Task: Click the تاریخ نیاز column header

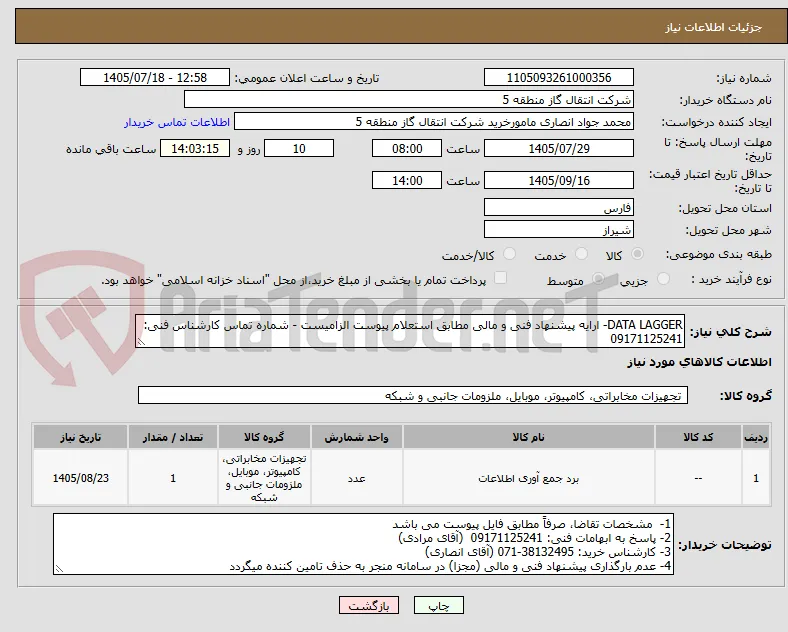Action: click(x=80, y=437)
